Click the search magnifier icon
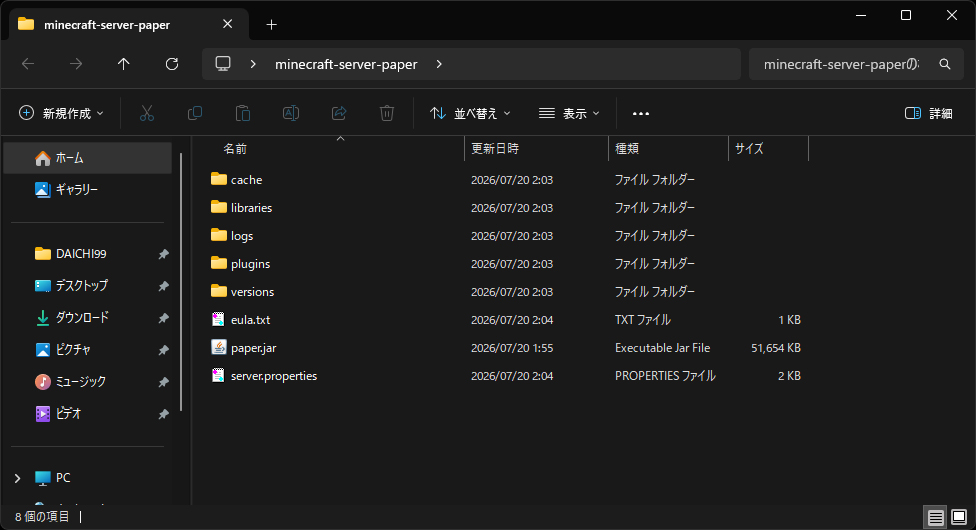 pyautogui.click(x=945, y=64)
